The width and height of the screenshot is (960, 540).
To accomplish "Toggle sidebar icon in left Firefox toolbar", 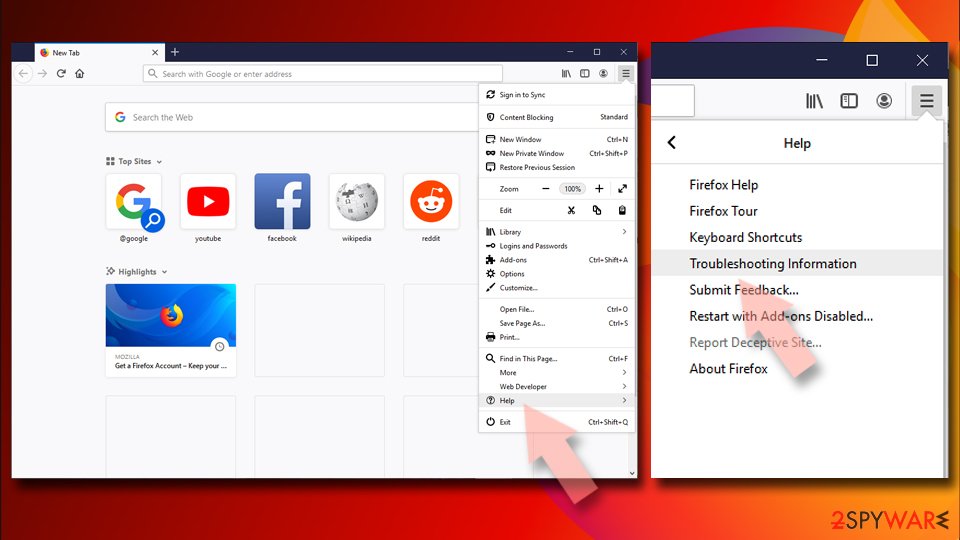I will point(585,73).
